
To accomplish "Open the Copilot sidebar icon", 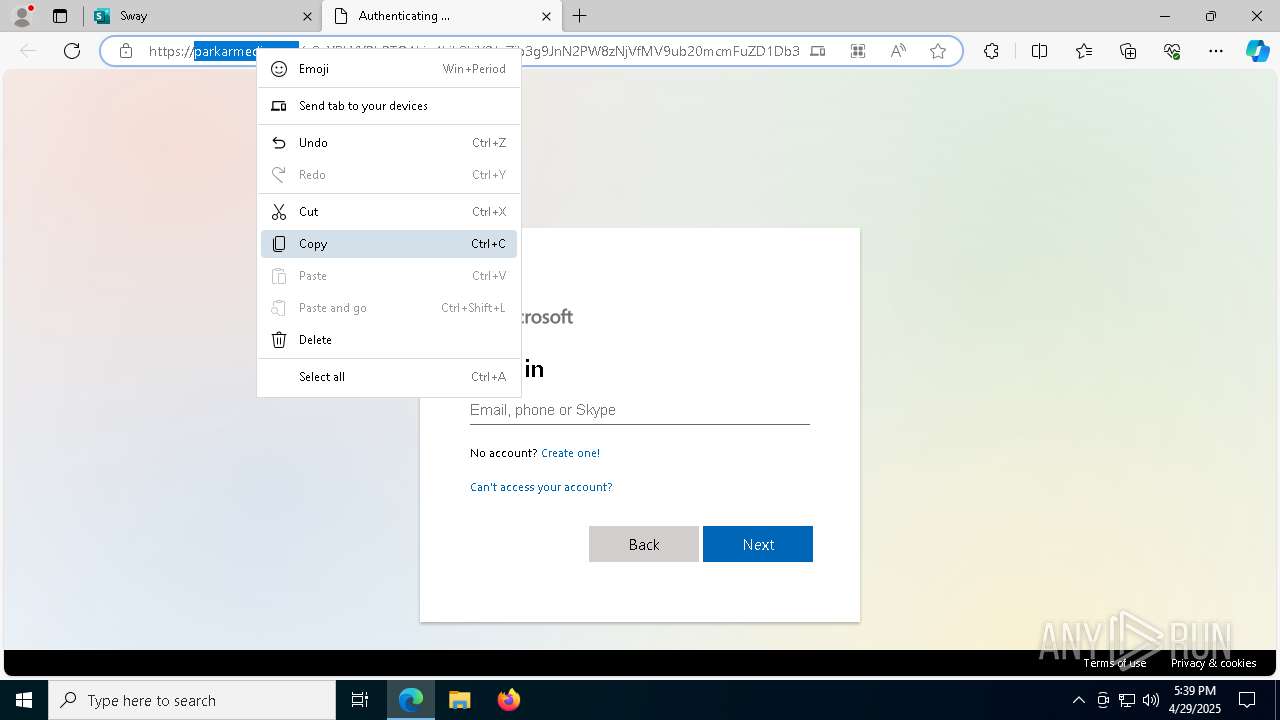I will tap(1257, 51).
